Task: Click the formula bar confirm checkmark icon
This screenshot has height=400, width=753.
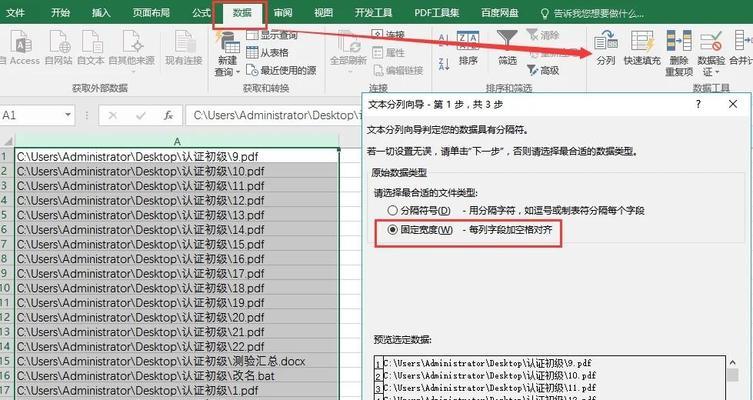Action: pos(141,116)
